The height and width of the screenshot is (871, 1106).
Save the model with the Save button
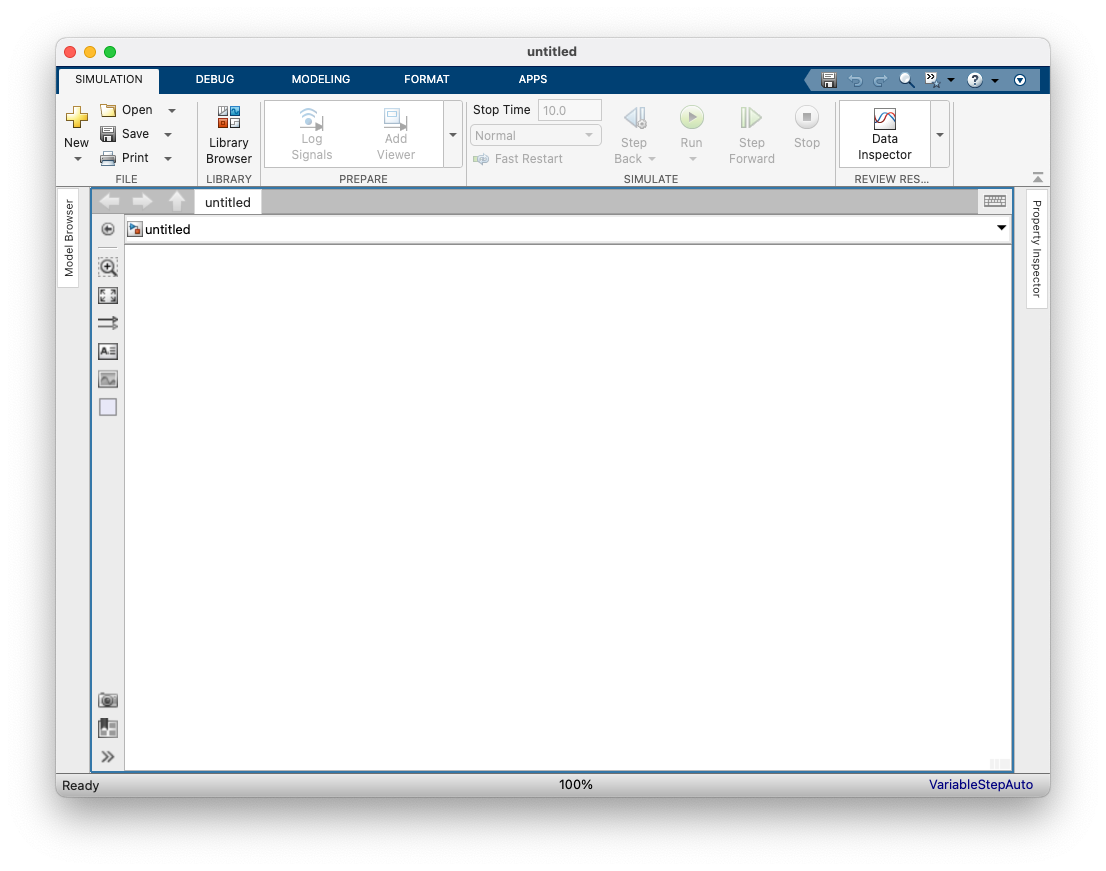tap(125, 134)
